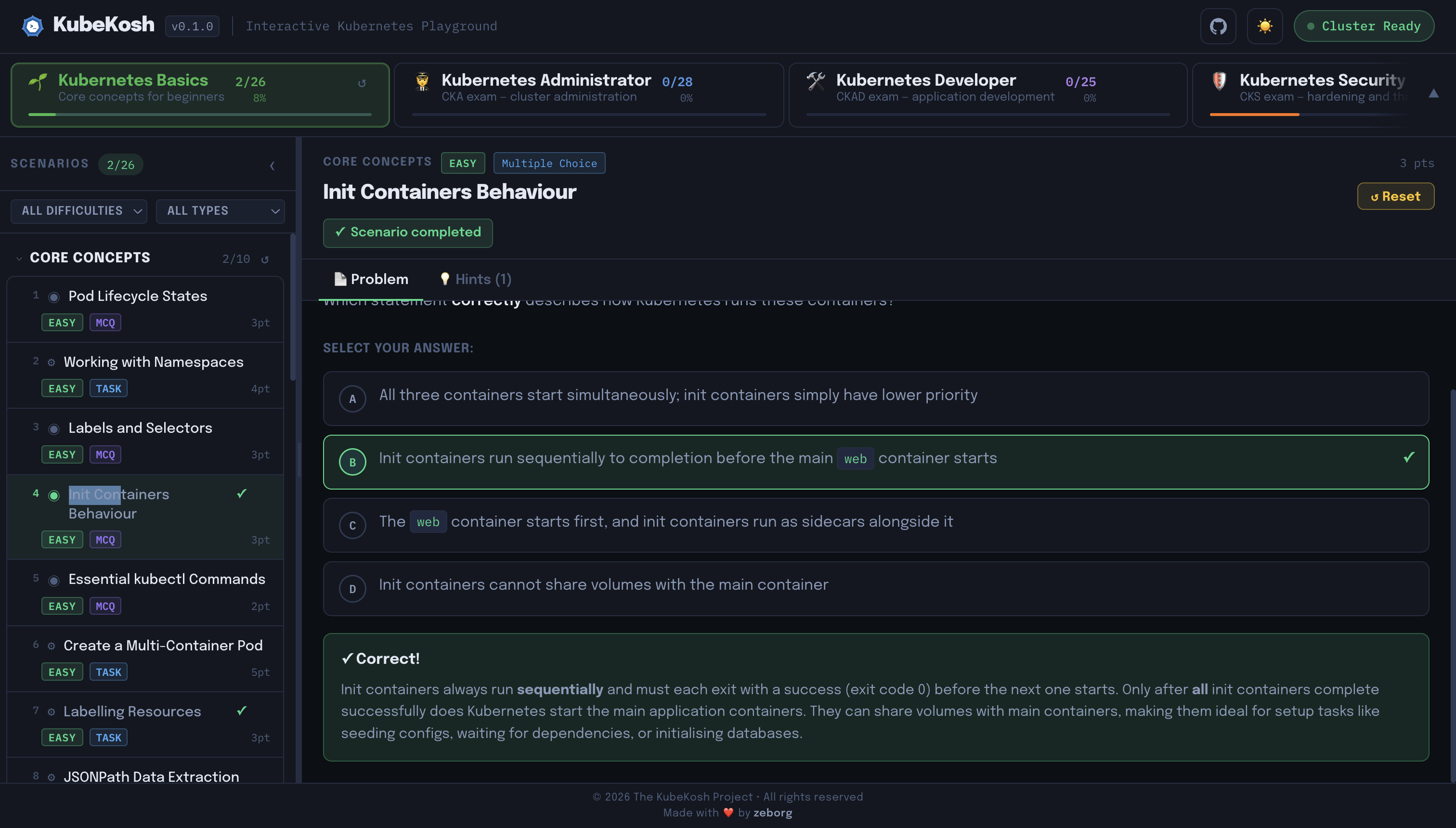Click the KubeKosh title text

(104, 25)
